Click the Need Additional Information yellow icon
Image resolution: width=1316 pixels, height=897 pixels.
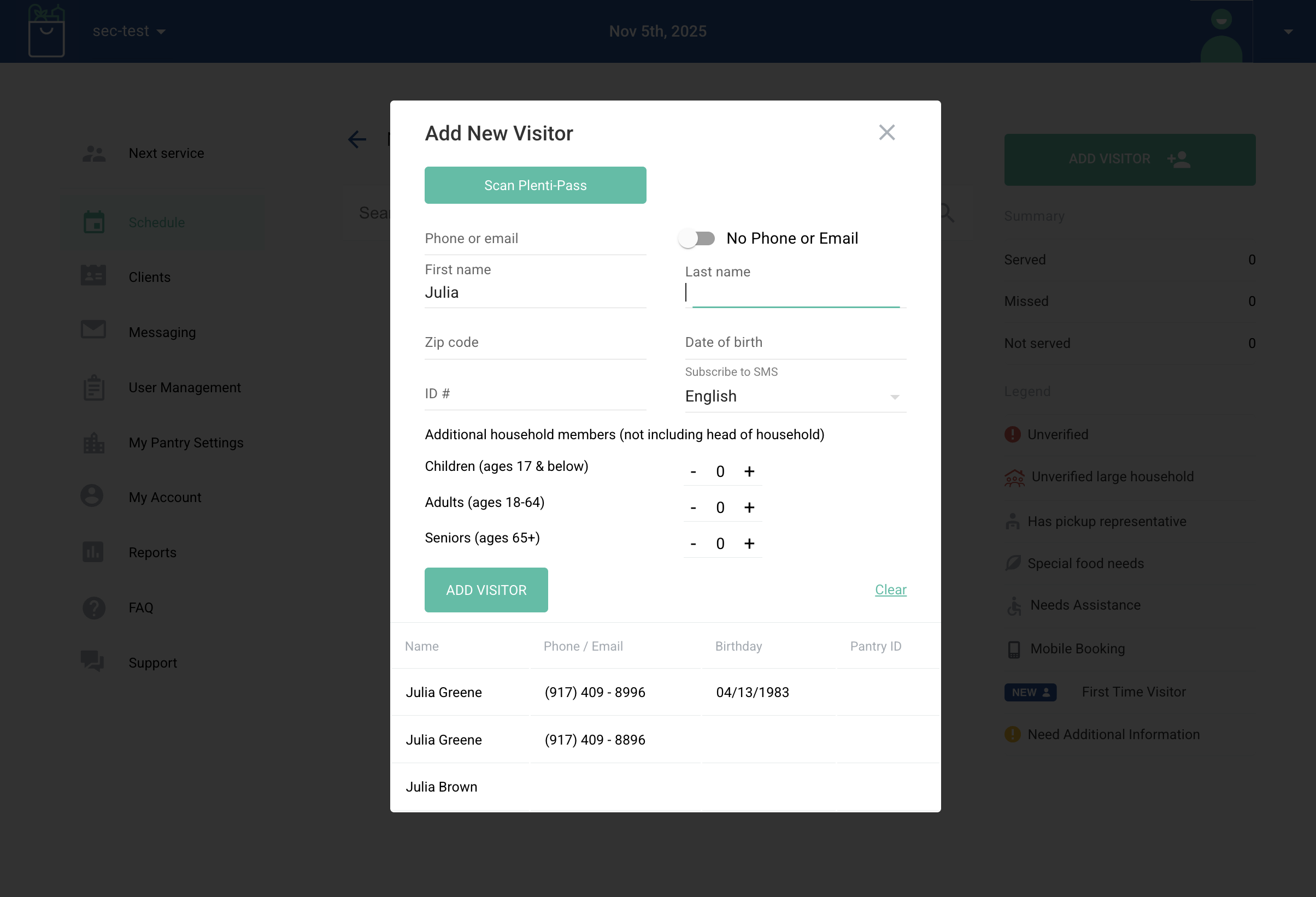coord(1013,735)
